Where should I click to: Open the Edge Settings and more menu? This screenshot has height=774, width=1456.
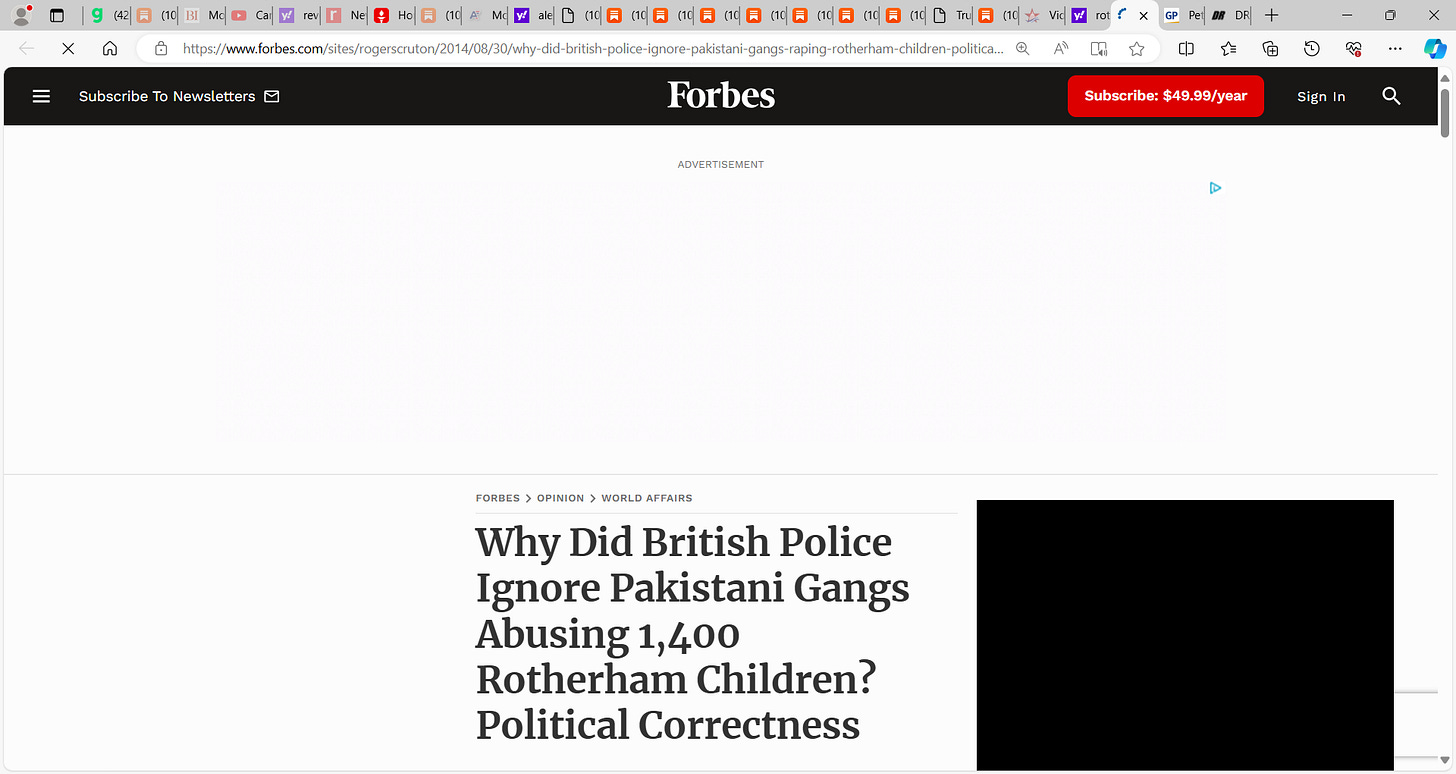tap(1395, 48)
